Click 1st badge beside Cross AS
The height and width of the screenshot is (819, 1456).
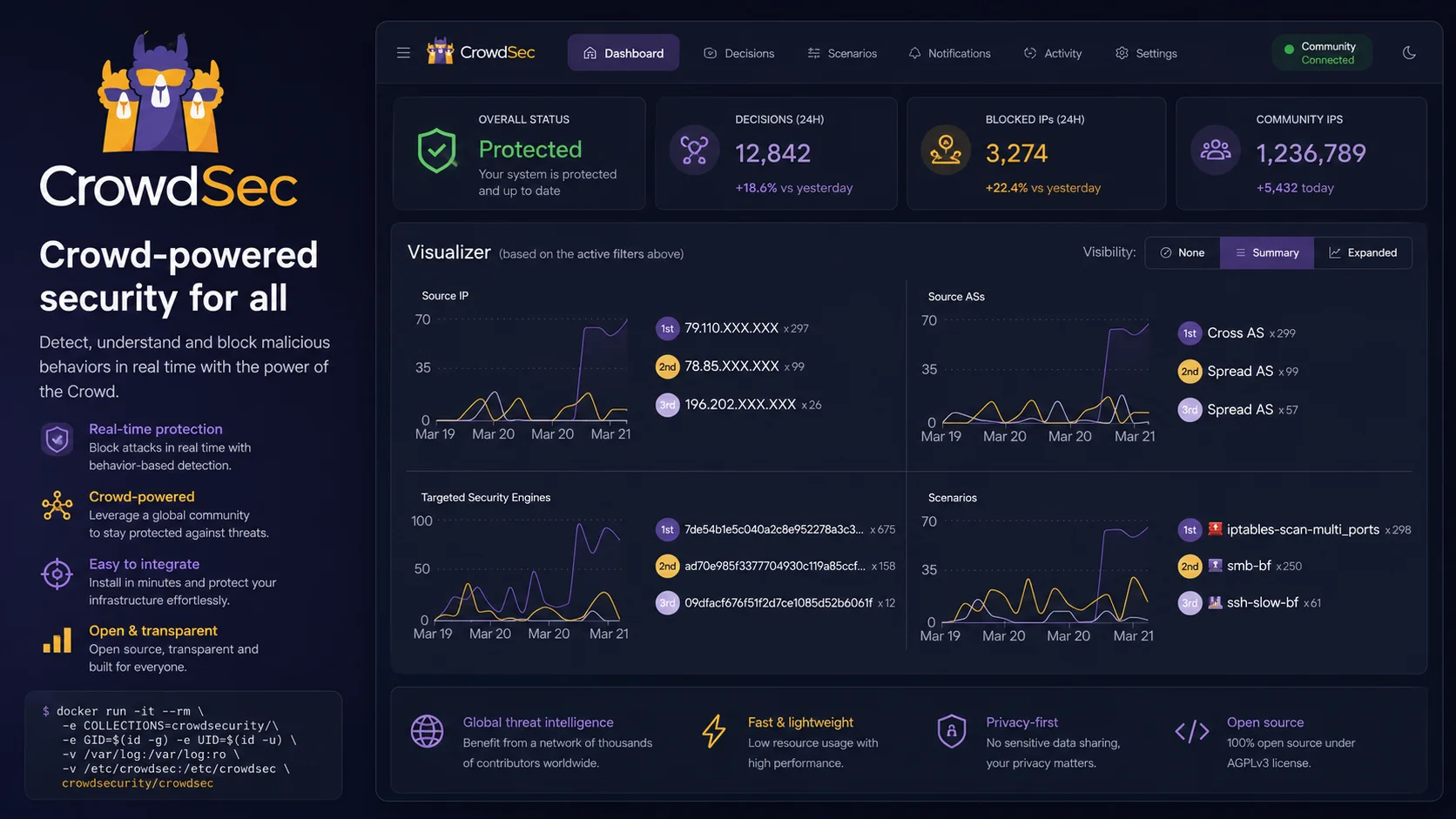pos(1190,333)
